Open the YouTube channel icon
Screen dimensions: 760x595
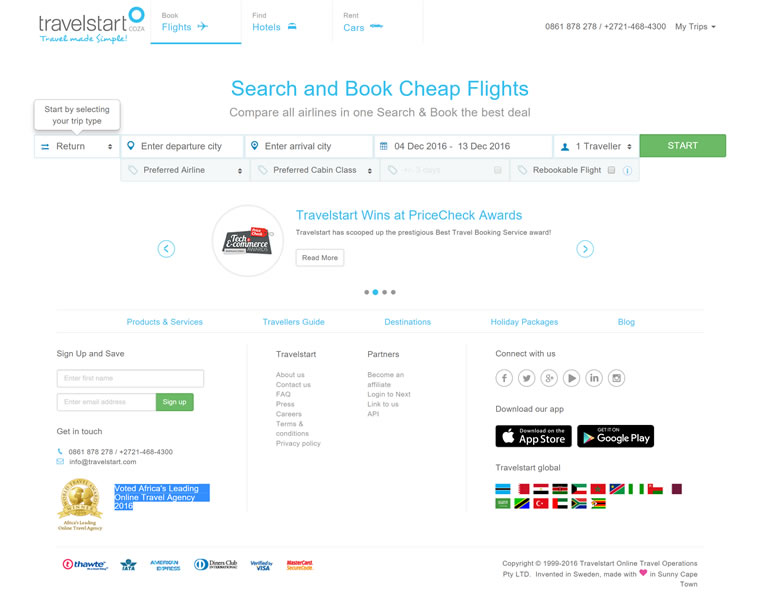point(571,378)
